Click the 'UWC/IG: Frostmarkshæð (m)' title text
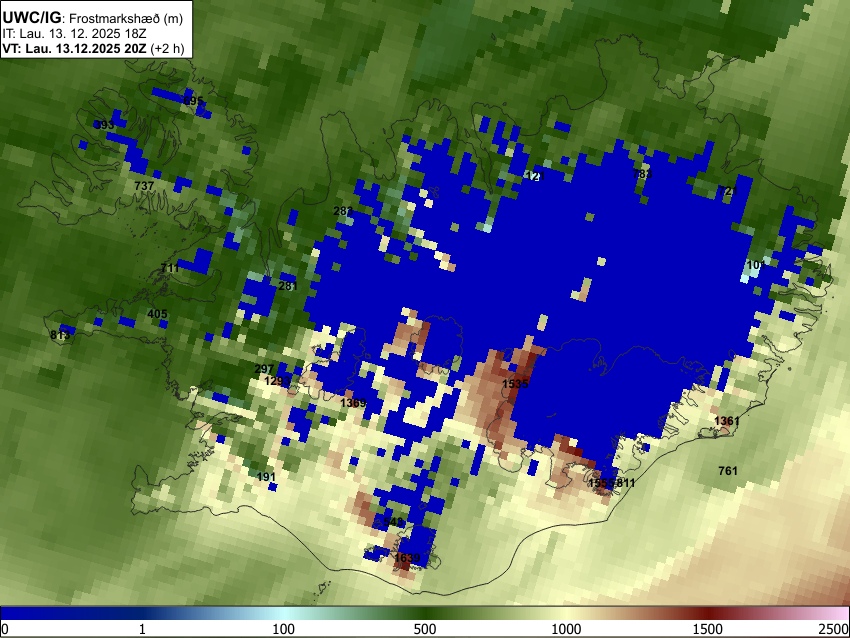The image size is (850, 638). pyautogui.click(x=93, y=18)
